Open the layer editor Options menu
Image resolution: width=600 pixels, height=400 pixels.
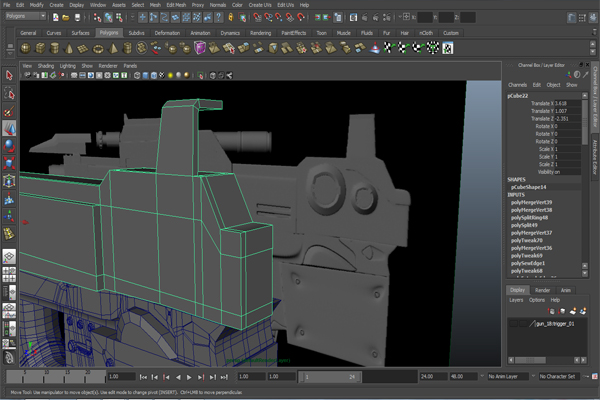tap(537, 300)
